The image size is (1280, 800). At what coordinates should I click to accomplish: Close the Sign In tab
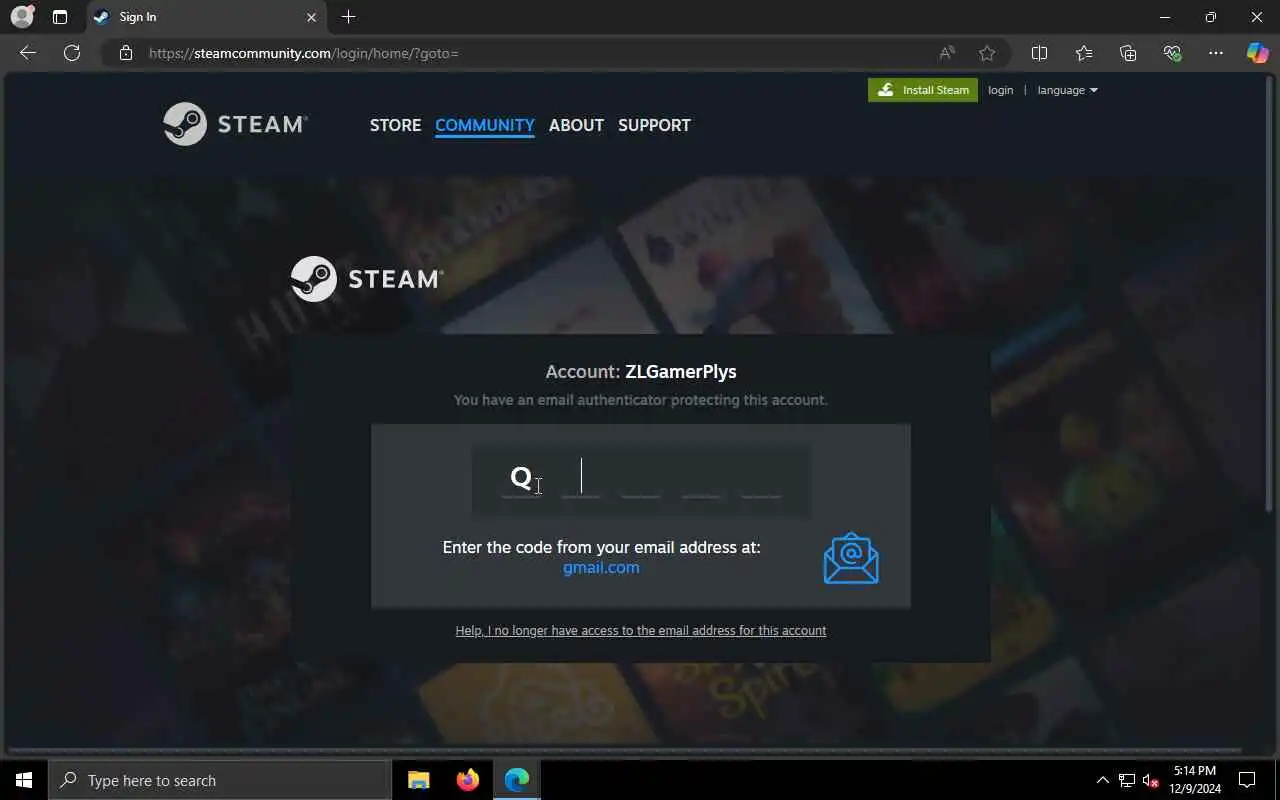pyautogui.click(x=311, y=17)
